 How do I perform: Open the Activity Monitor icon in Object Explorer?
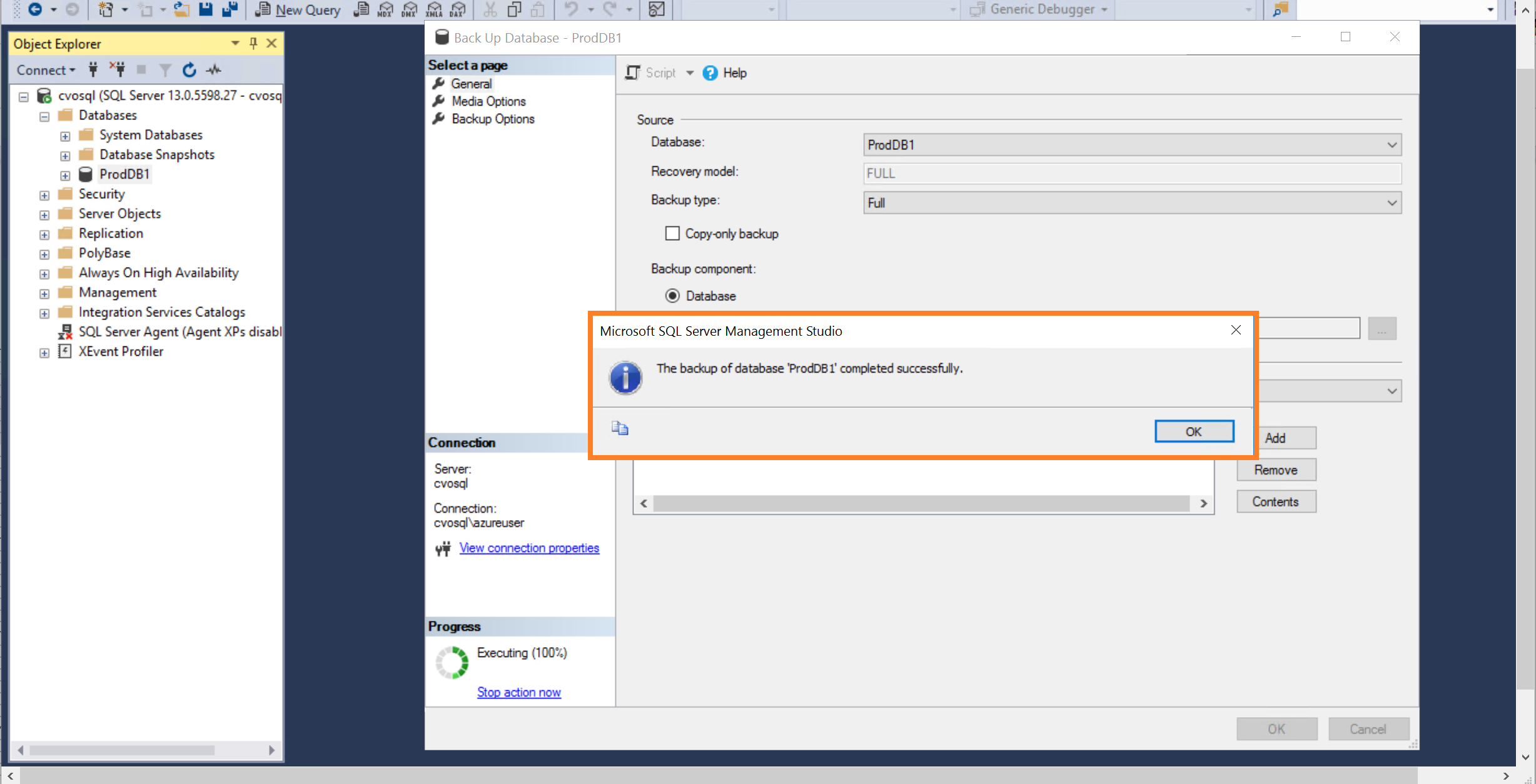pos(214,70)
